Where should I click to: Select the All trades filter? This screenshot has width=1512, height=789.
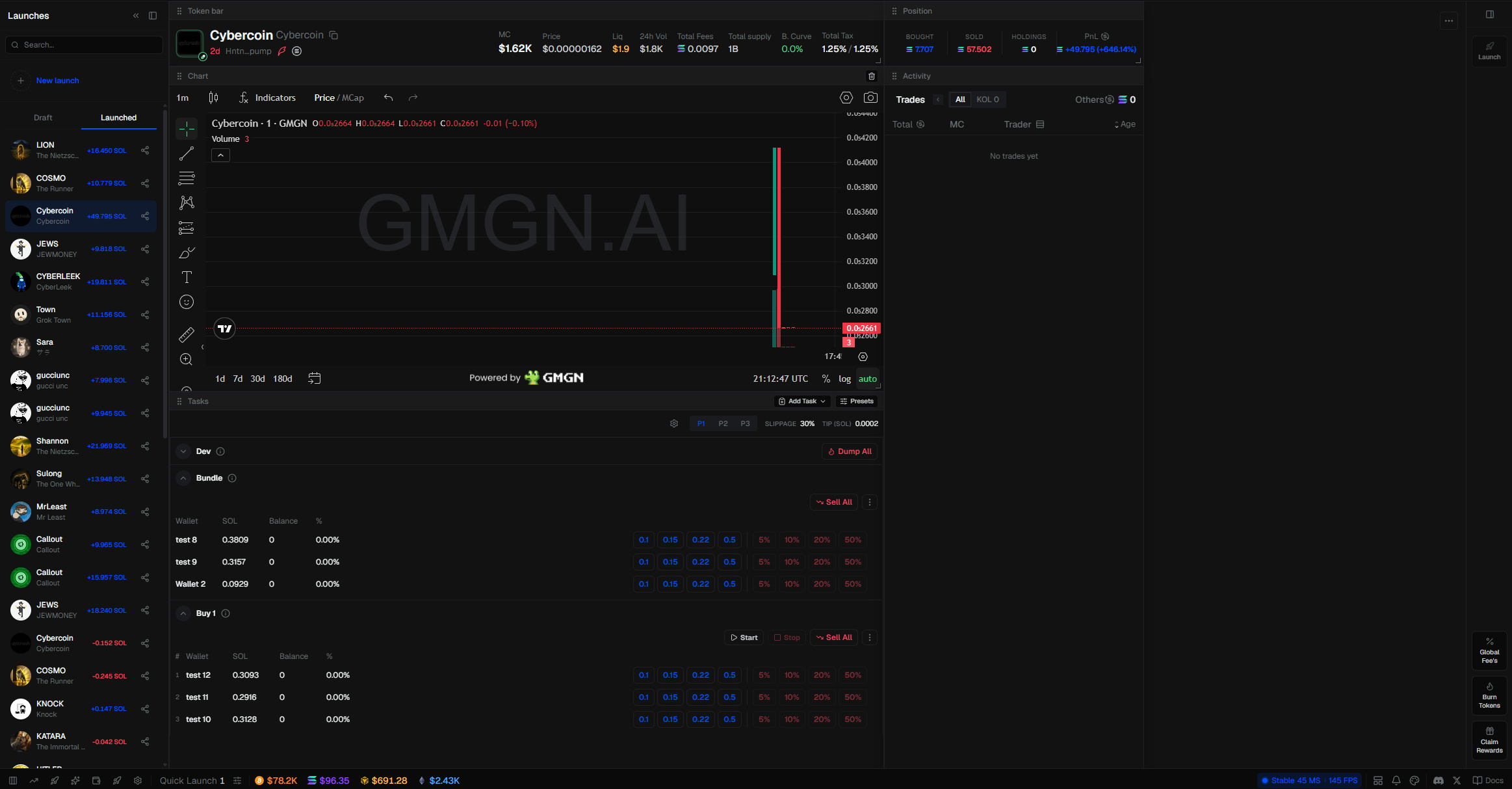pyautogui.click(x=960, y=100)
